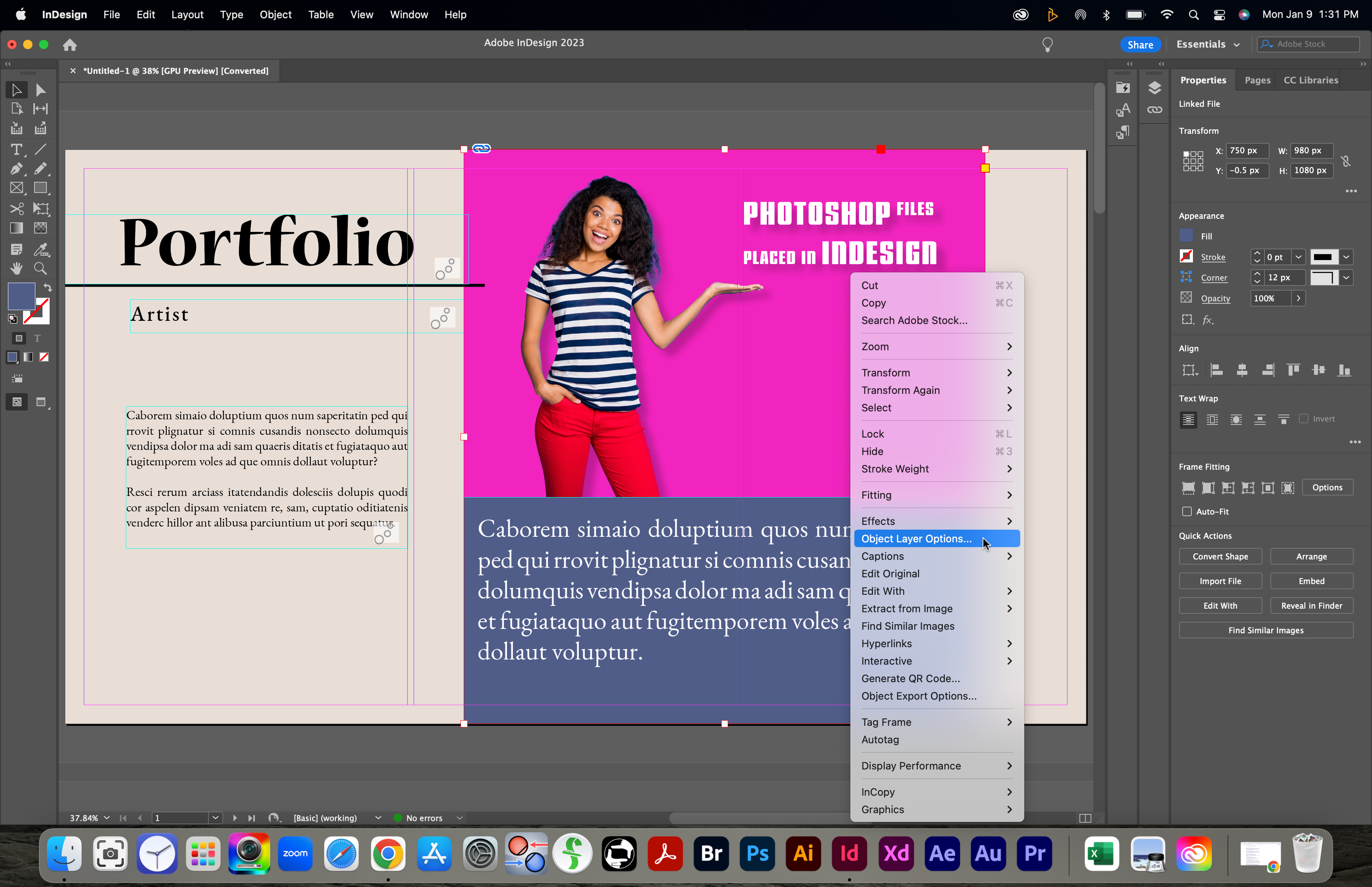The image size is (1372, 887).
Task: Select the Line tool
Action: 40,150
